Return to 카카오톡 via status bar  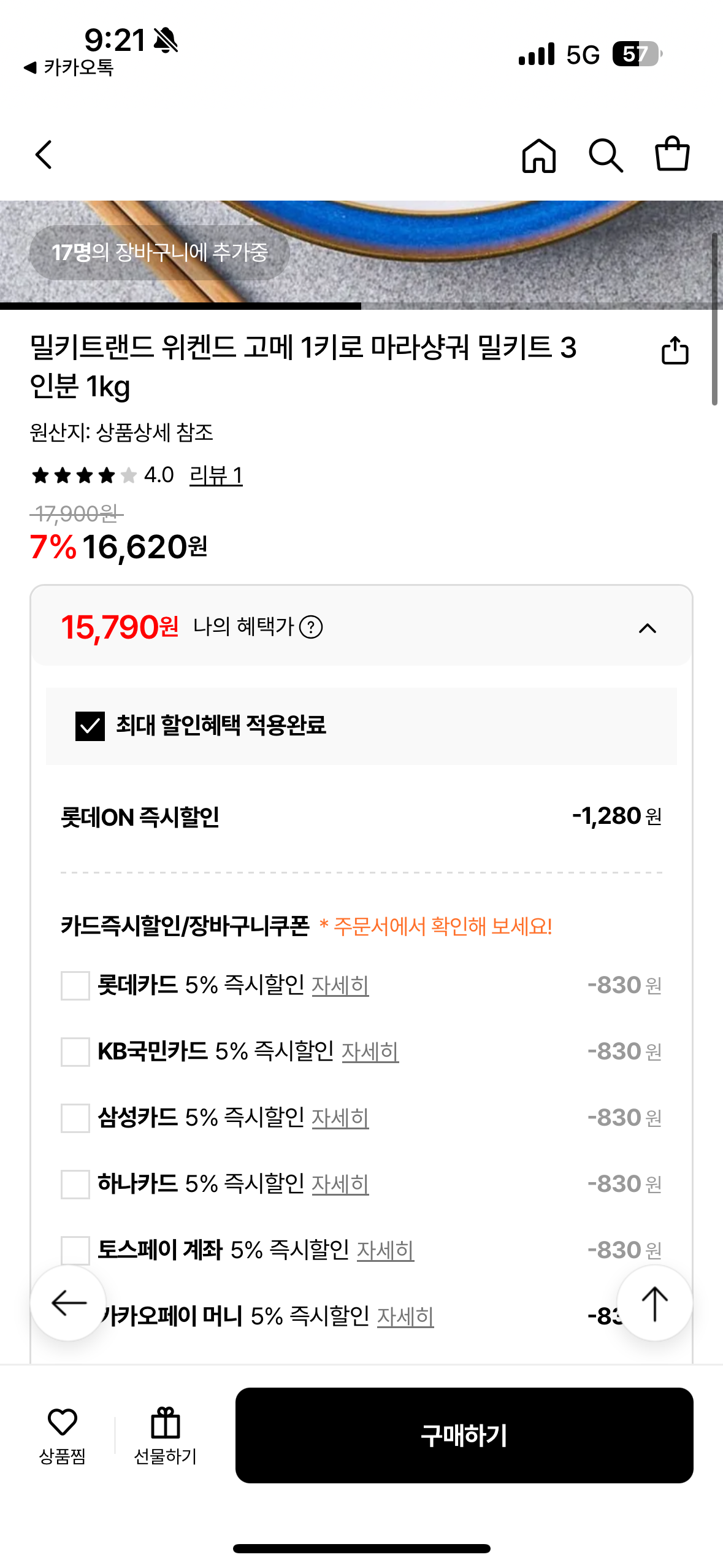(x=69, y=67)
